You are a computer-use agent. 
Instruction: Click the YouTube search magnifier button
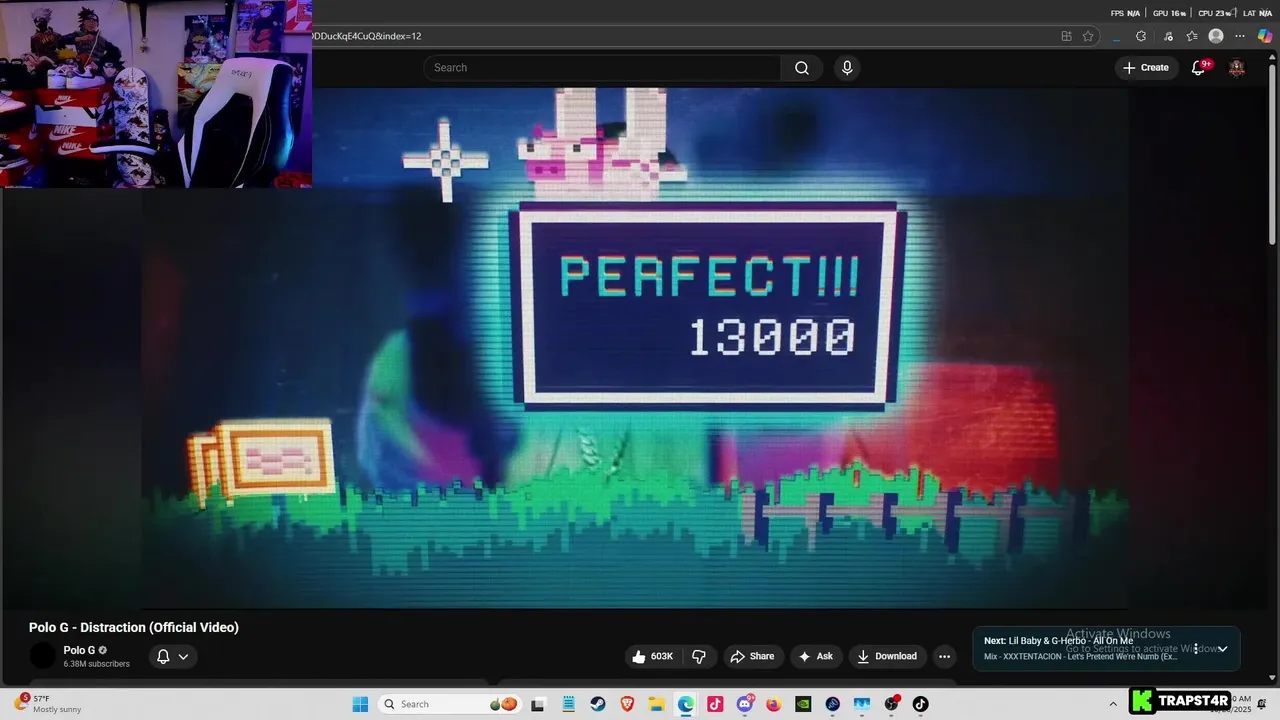point(802,68)
